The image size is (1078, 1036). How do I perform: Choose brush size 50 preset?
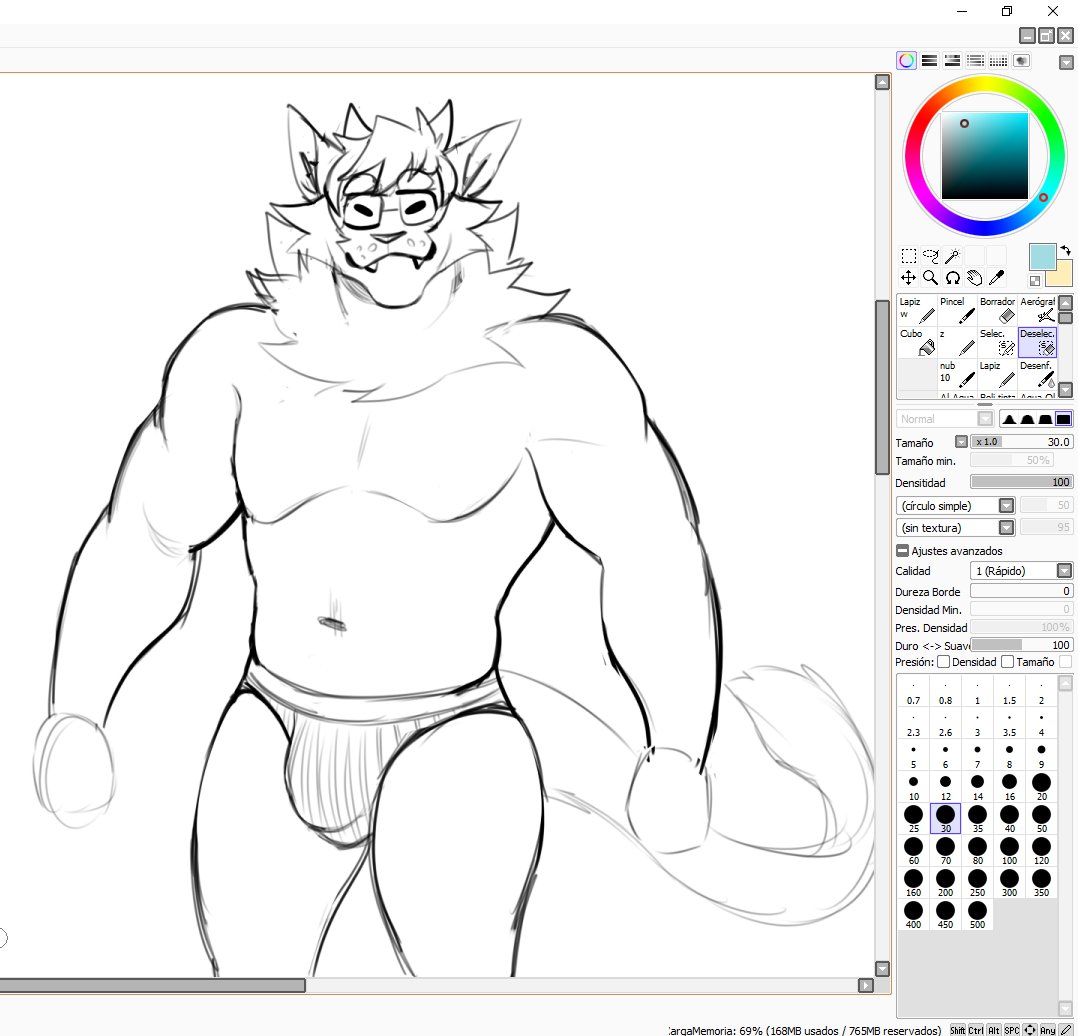(1041, 817)
